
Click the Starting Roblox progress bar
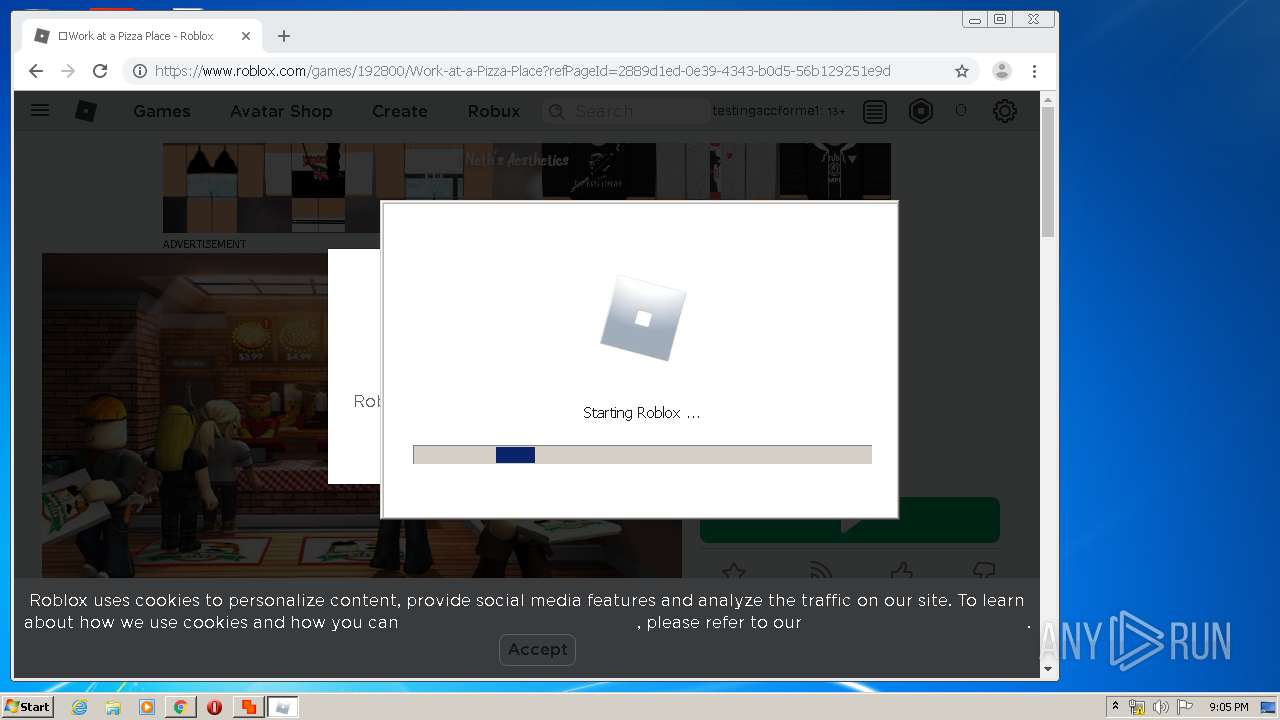pyautogui.click(x=642, y=454)
